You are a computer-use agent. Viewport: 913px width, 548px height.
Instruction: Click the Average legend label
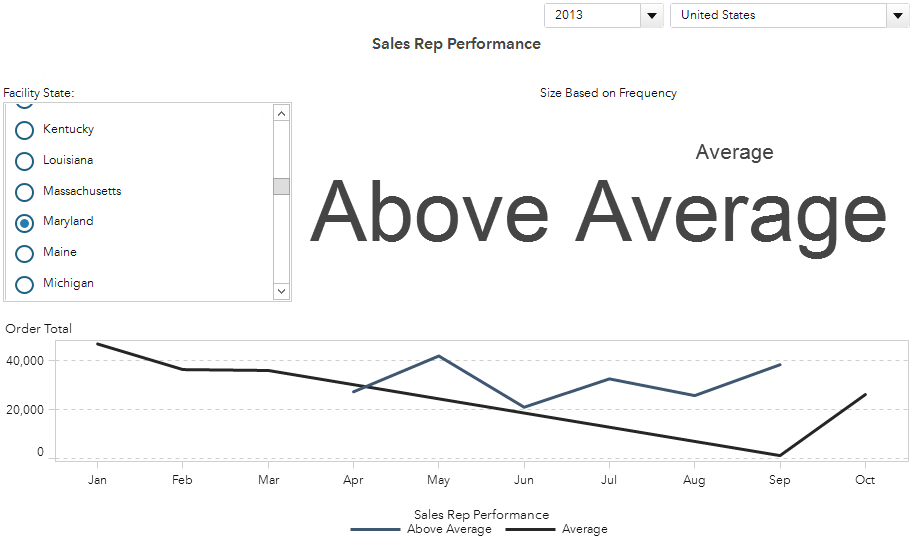point(585,530)
